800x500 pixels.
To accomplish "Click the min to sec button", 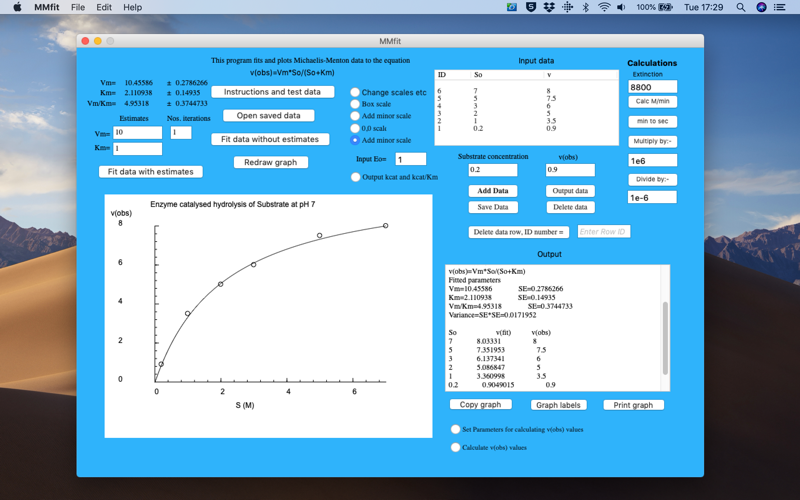I will (x=653, y=121).
